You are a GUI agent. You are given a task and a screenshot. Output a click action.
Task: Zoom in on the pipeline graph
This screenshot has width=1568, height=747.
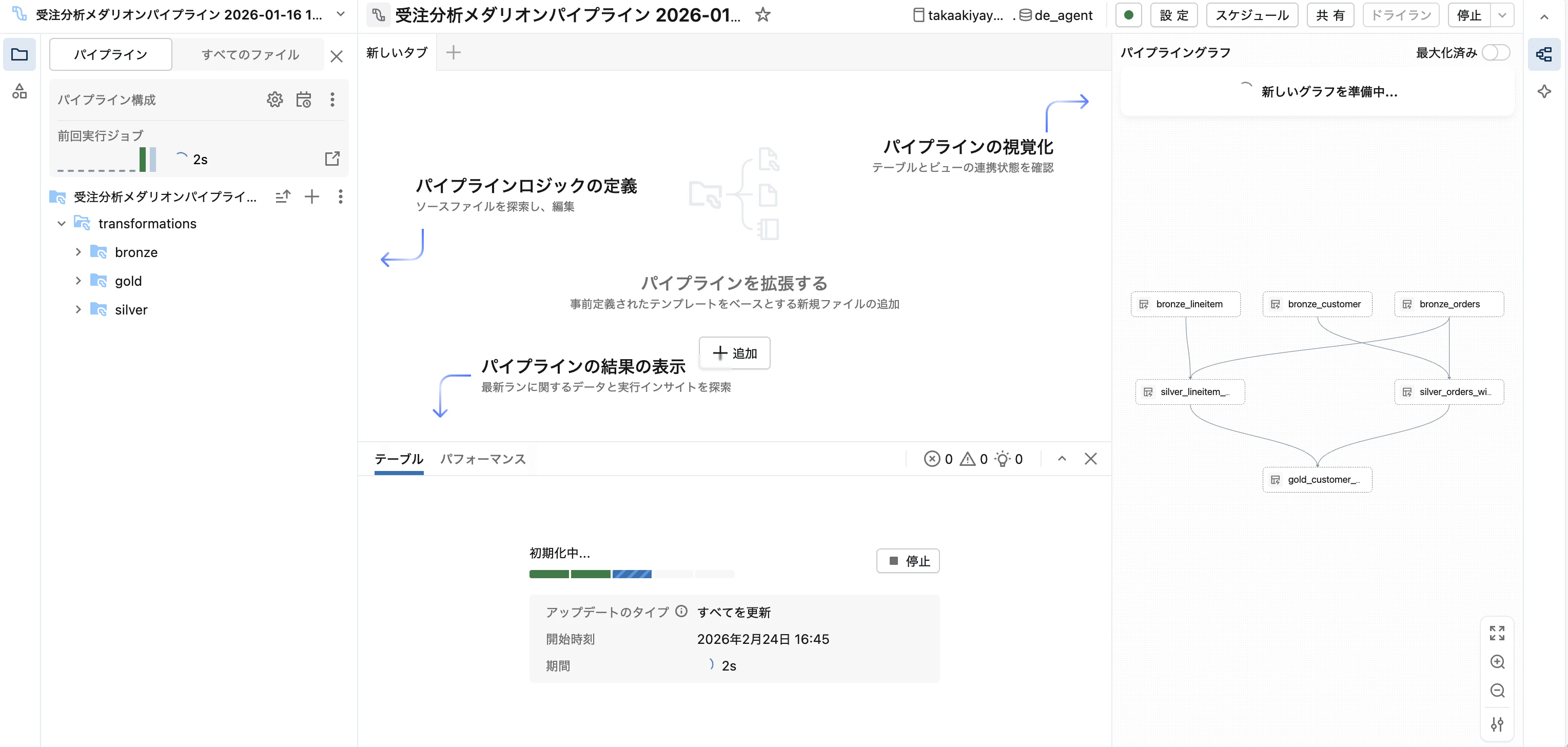click(x=1497, y=662)
